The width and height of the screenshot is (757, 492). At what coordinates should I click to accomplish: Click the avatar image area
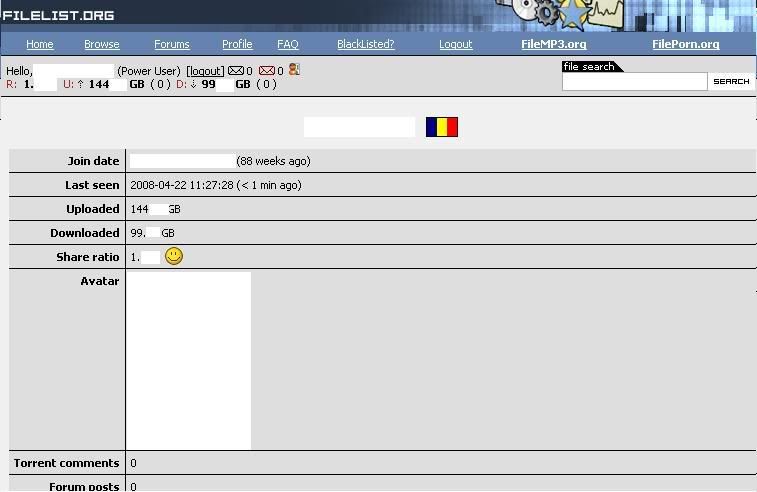tap(188, 360)
